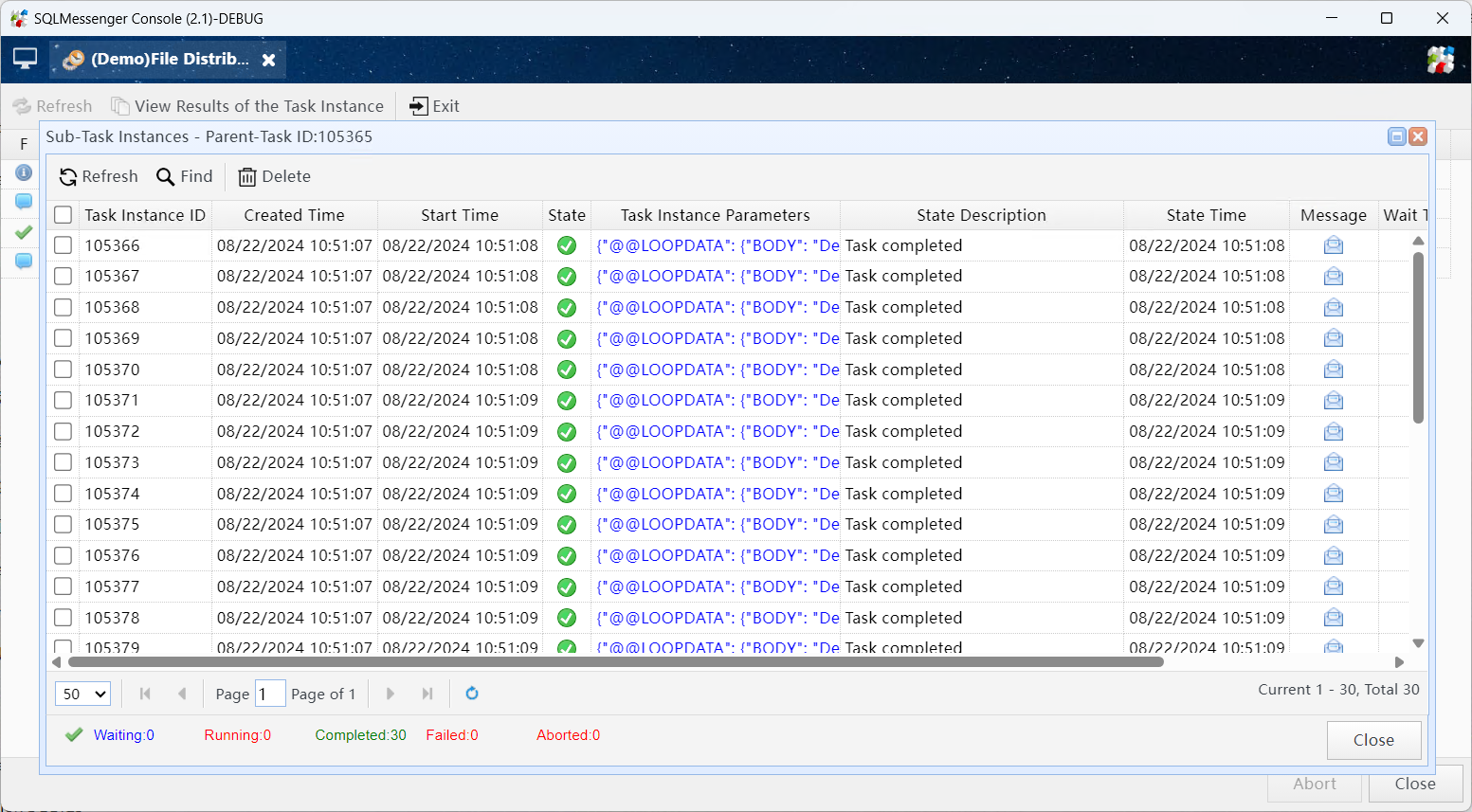Viewport: 1472px width, 812px height.
Task: Go to the first page arrow
Action: pos(145,694)
